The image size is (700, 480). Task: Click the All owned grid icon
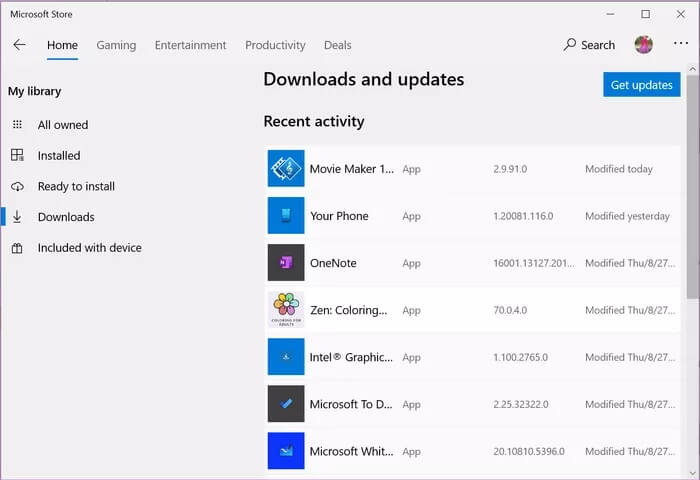click(x=17, y=125)
